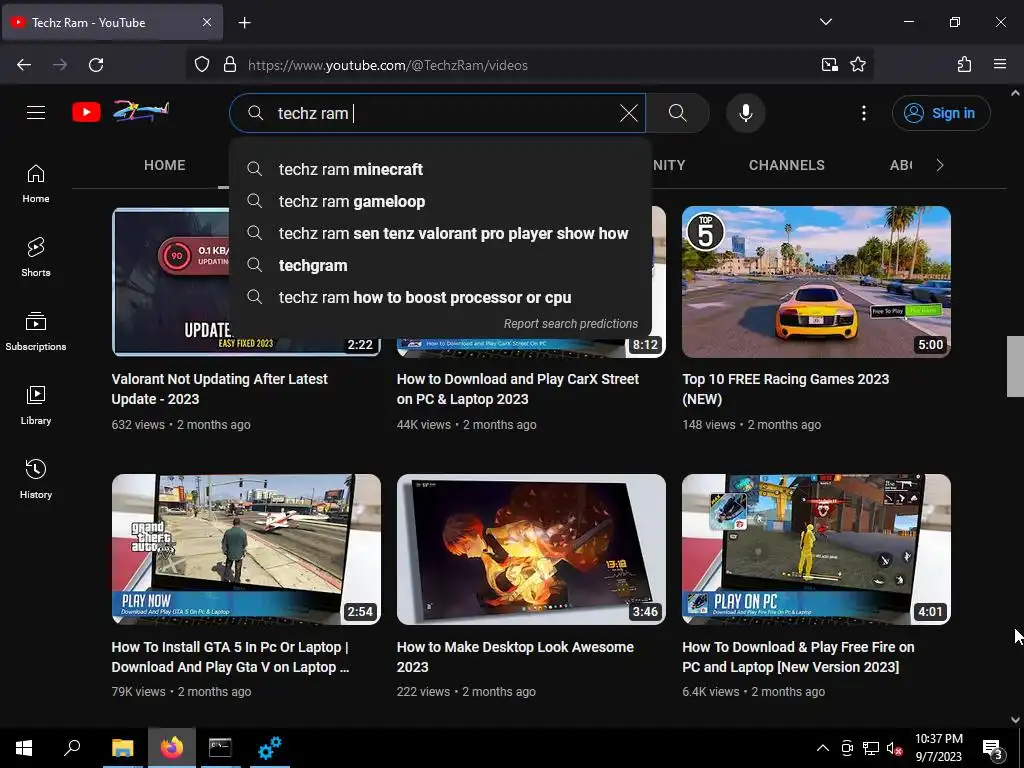This screenshot has height=768, width=1024.
Task: Open Make Desktop Look Awesome thumbnail
Action: 531,549
